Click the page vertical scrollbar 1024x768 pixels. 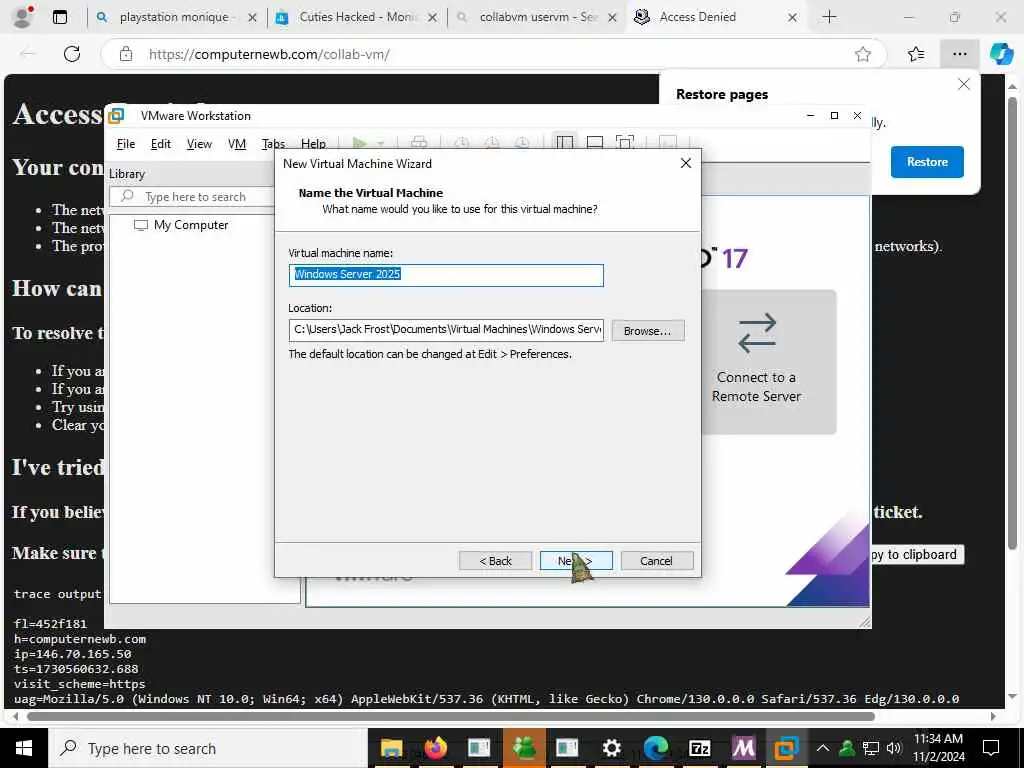(x=1013, y=323)
